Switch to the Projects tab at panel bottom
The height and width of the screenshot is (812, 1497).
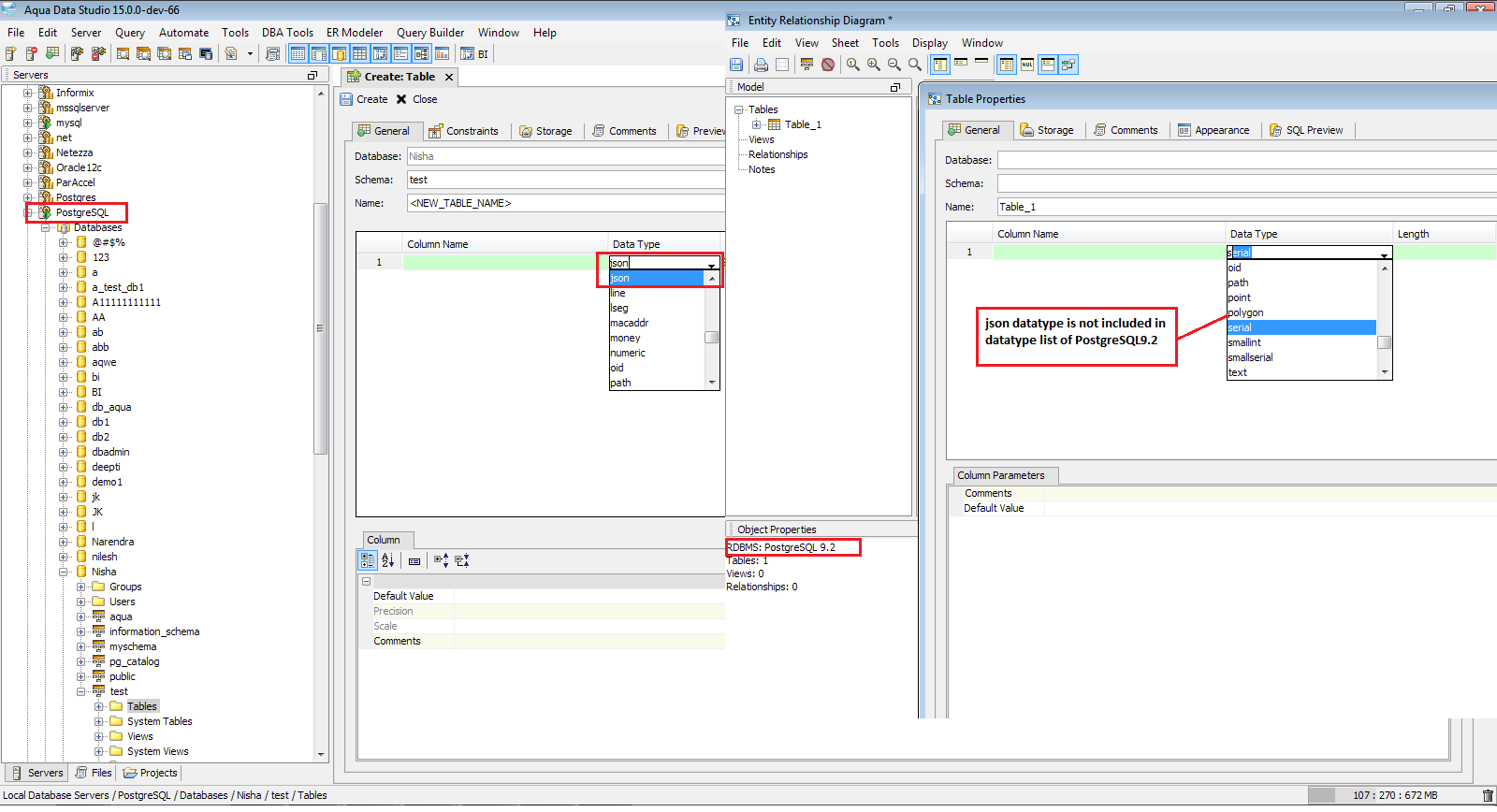[151, 773]
